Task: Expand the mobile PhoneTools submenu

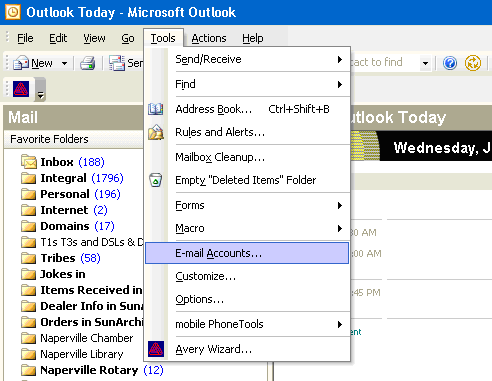Action: [340, 324]
